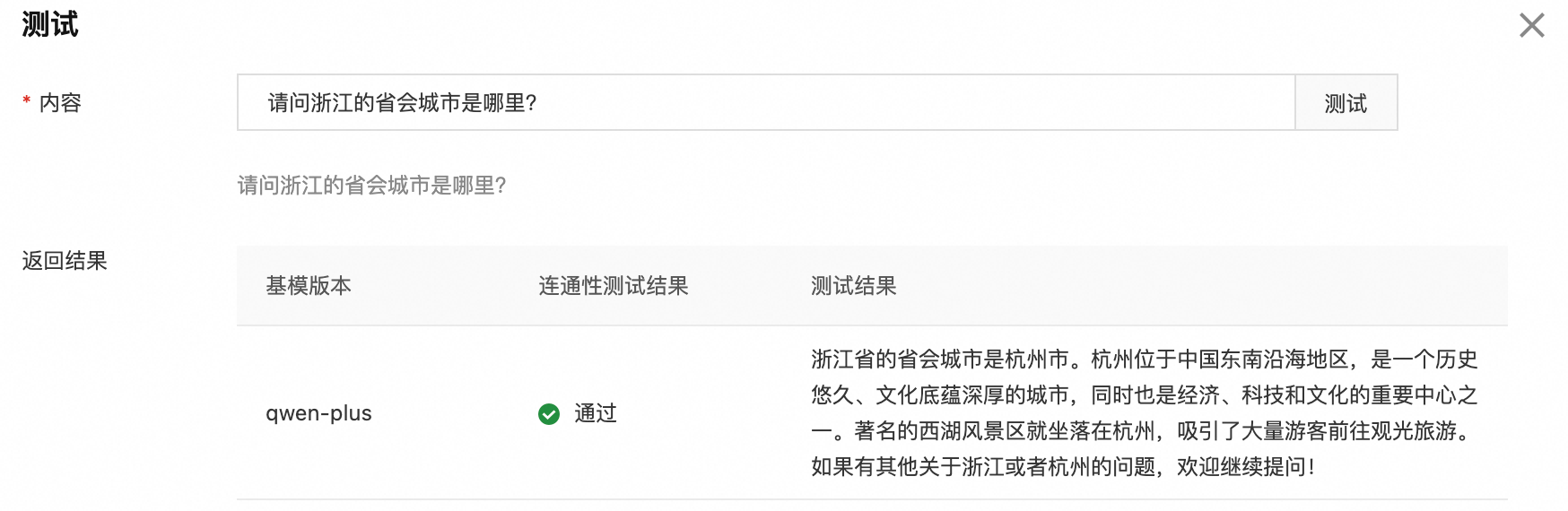Screen dimensions: 1568x511
Task: Click the result line starting 悠久、文化底蕴
Action: point(1145,395)
